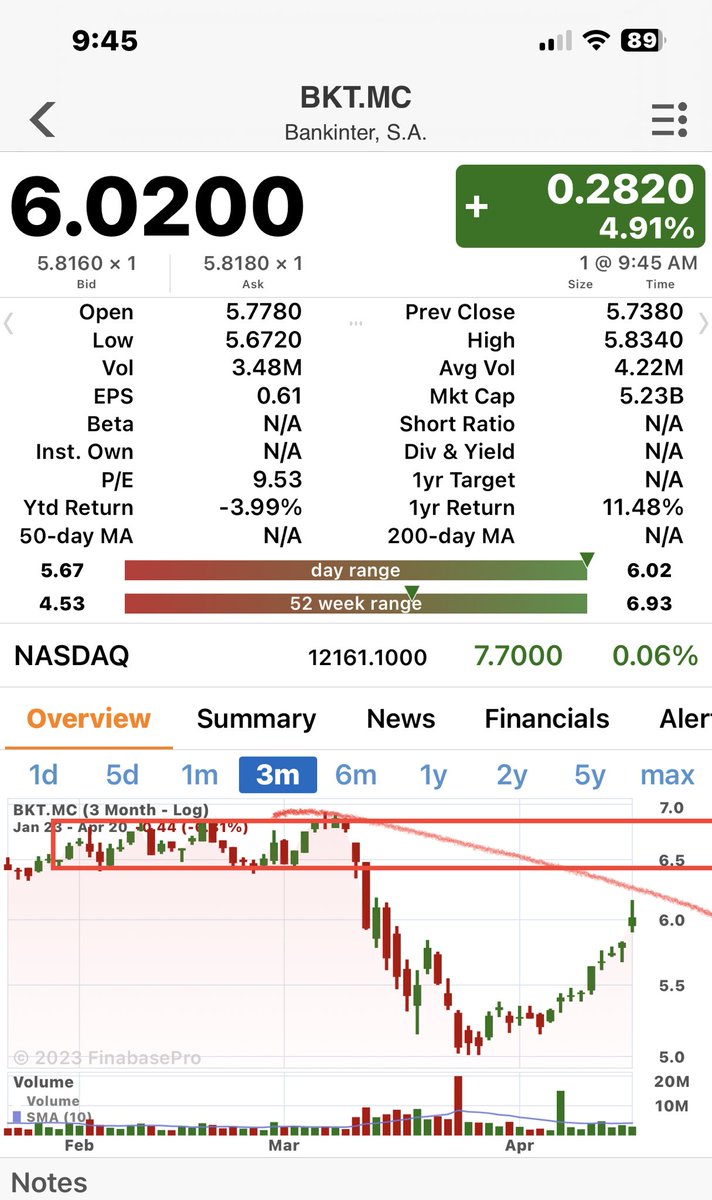
Task: Tap the Ask 5.8180 × 1 value
Action: 253,263
